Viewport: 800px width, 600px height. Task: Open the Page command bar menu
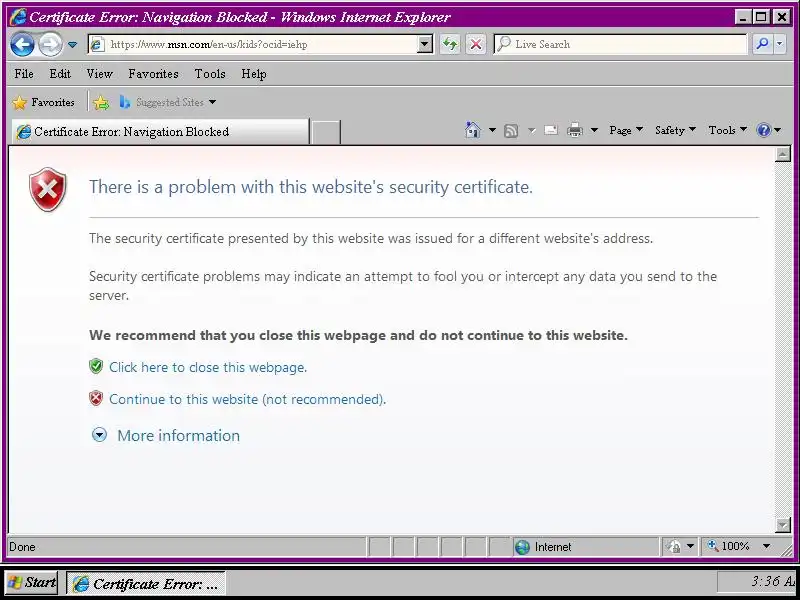(x=626, y=130)
